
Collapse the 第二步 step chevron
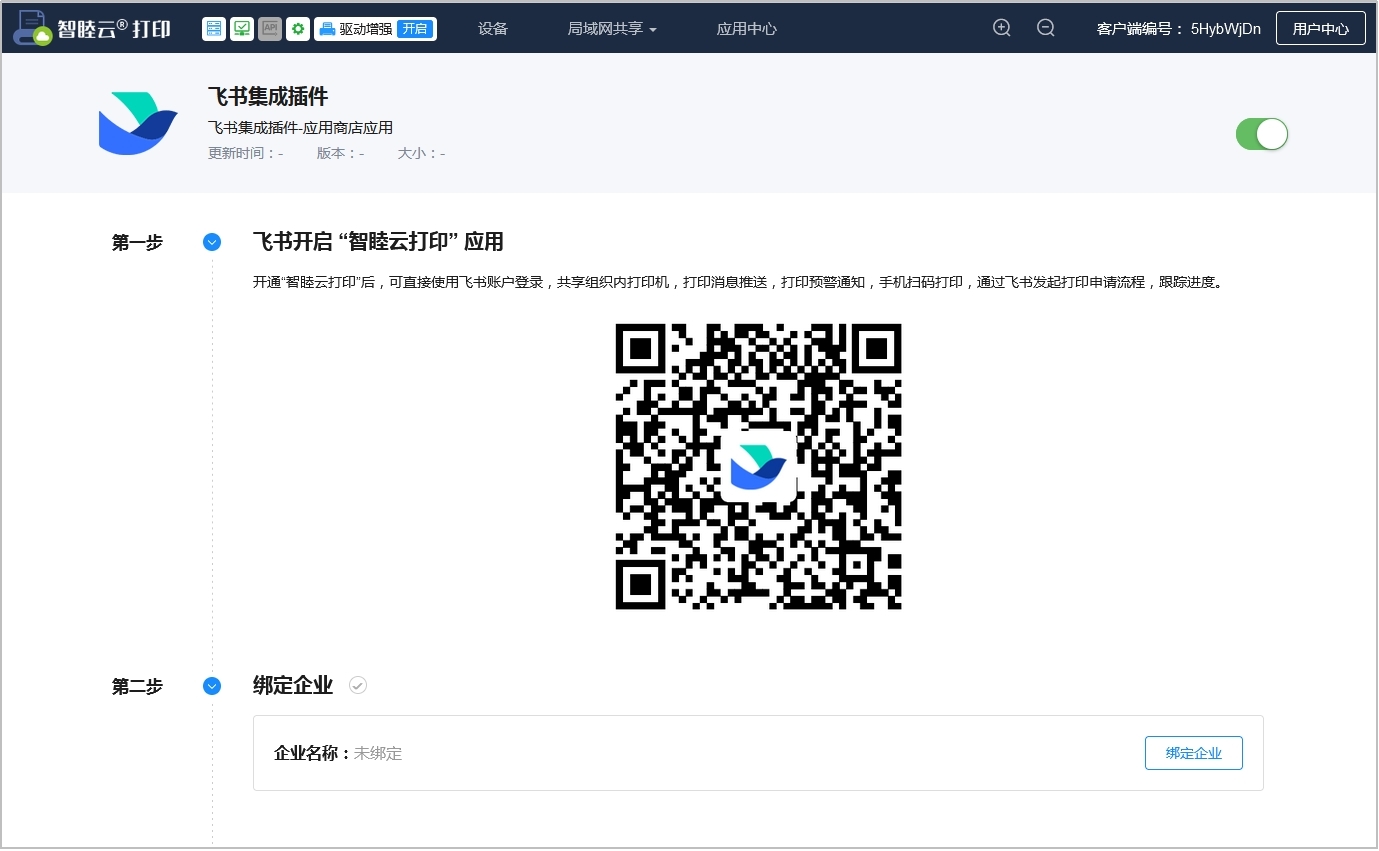point(212,686)
